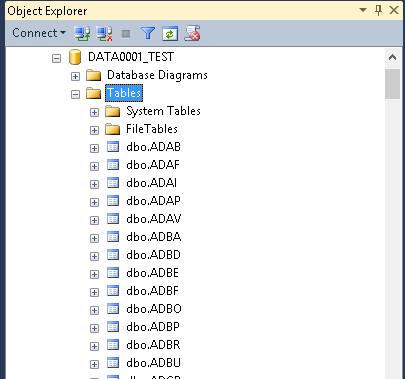
Task: Select the FileTables label
Action: [152, 129]
